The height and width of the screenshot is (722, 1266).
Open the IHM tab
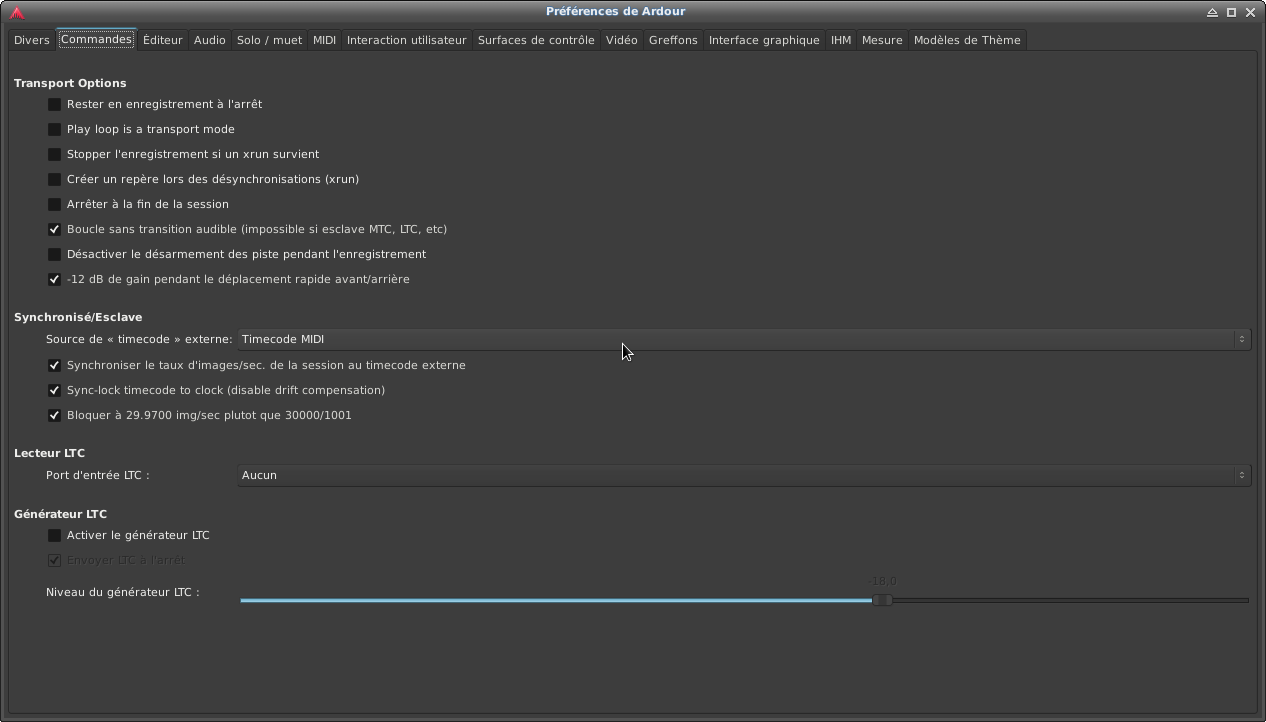(841, 40)
